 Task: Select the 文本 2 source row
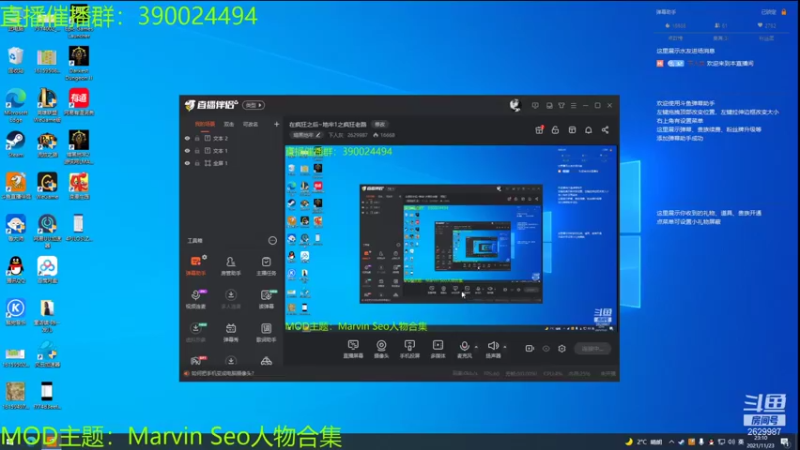pos(231,138)
